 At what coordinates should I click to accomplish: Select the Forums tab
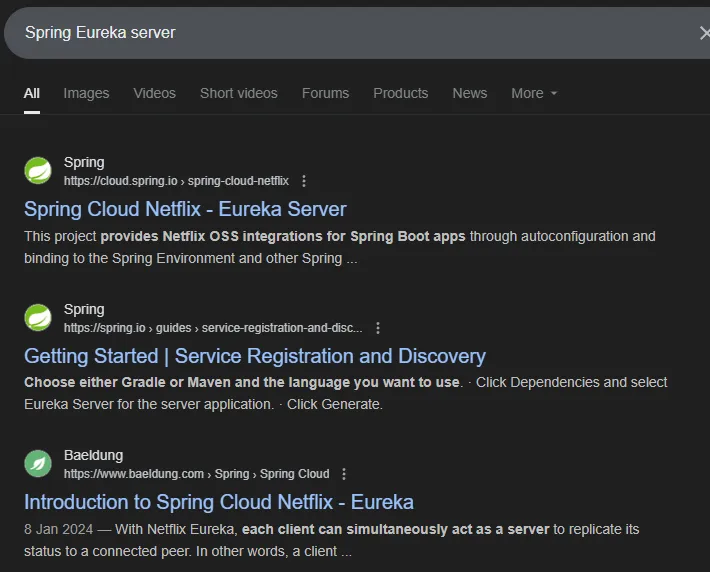[x=325, y=93]
